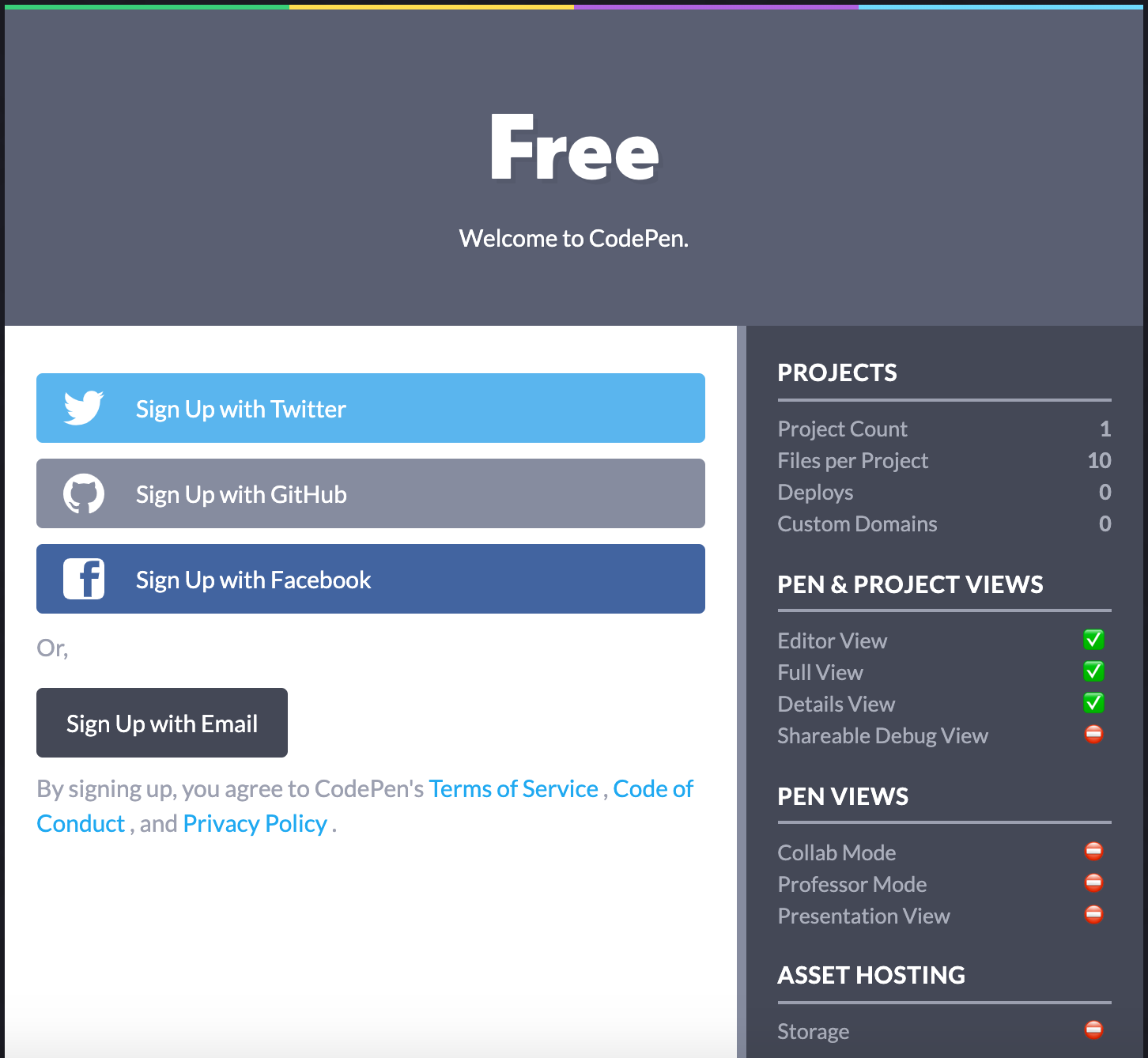Click the Project Count value 1
The image size is (1148, 1058).
point(1105,429)
